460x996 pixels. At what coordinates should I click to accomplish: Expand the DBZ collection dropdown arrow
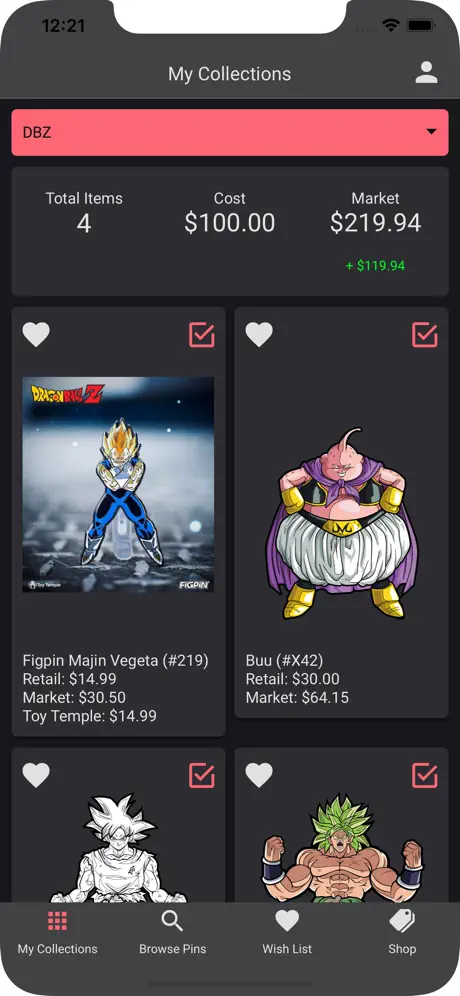coord(431,131)
